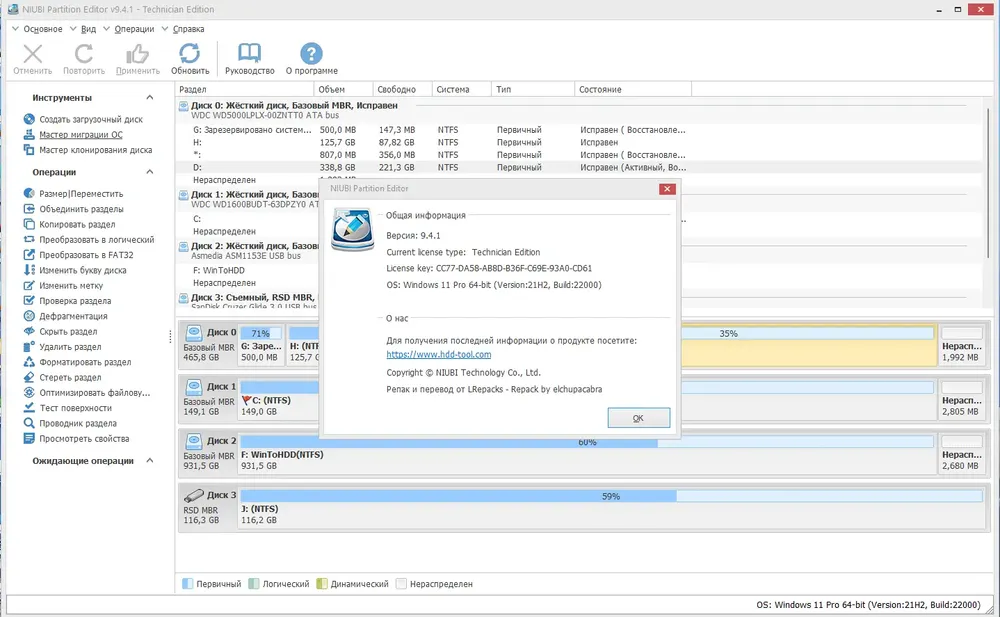The image size is (1000, 617).
Task: Open the Вид menu
Action: coord(89,29)
